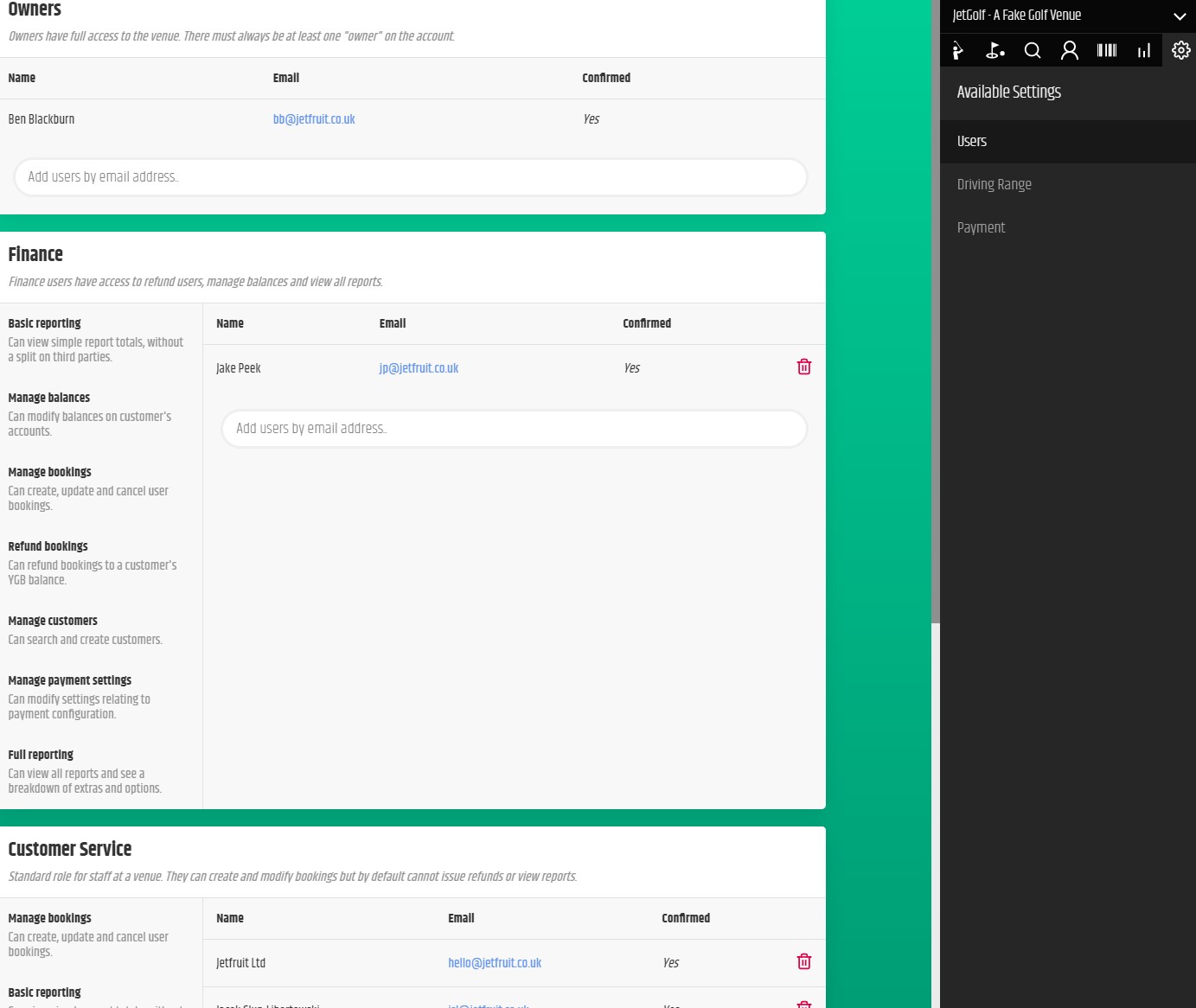Click the JetGolf - A Fake Golf Venue title
Screen dimensions: 1196x1008
coord(1016,16)
